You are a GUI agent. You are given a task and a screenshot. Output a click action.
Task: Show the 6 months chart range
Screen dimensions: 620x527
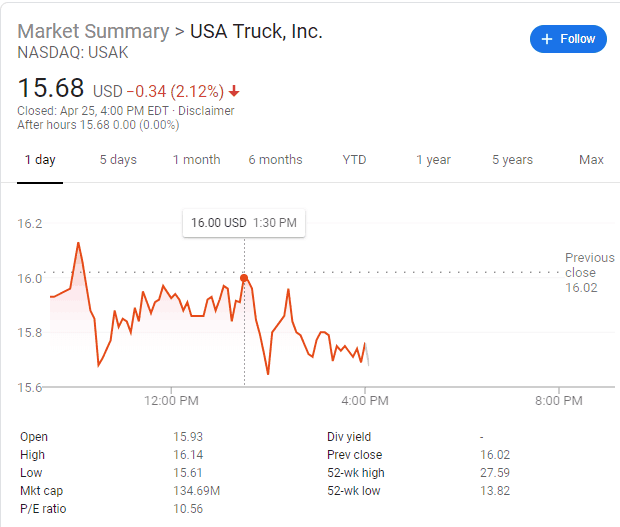[275, 160]
